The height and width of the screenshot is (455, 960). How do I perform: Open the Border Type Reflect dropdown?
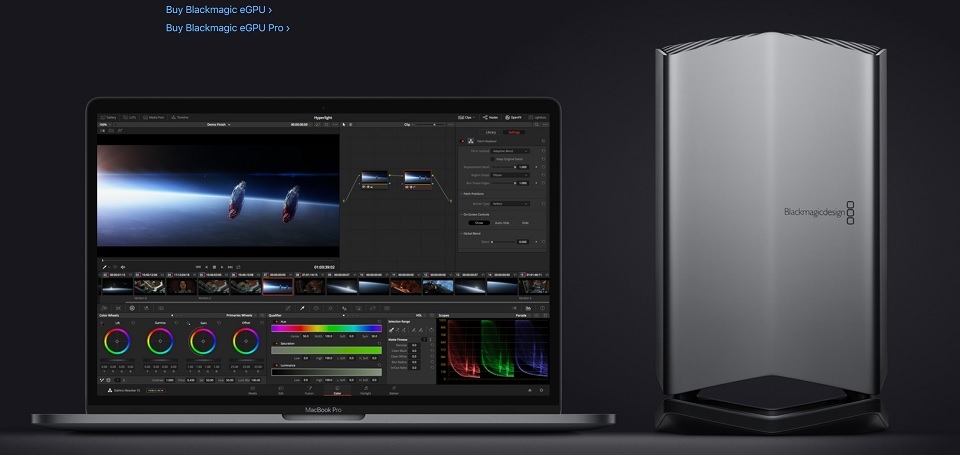click(510, 203)
